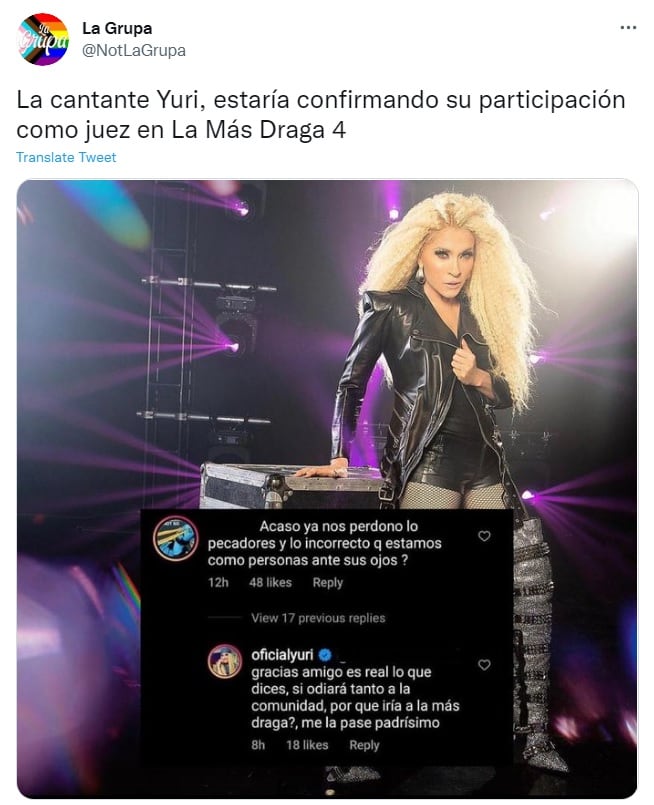Open oficialyuri's avatar in the reply
The height and width of the screenshot is (805, 654).
tap(225, 661)
